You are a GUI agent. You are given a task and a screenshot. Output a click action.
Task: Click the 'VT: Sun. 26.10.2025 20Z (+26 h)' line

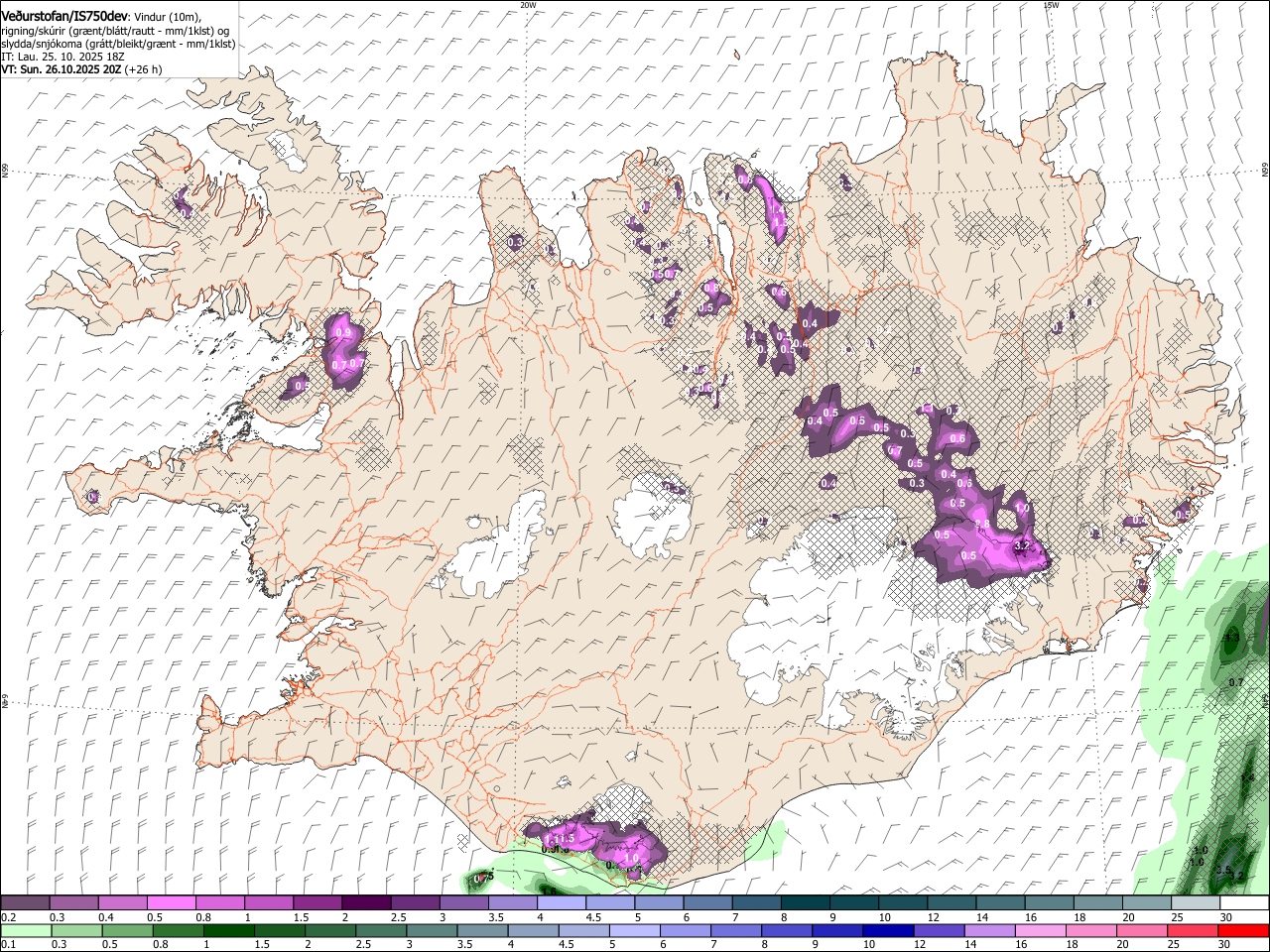point(81,69)
